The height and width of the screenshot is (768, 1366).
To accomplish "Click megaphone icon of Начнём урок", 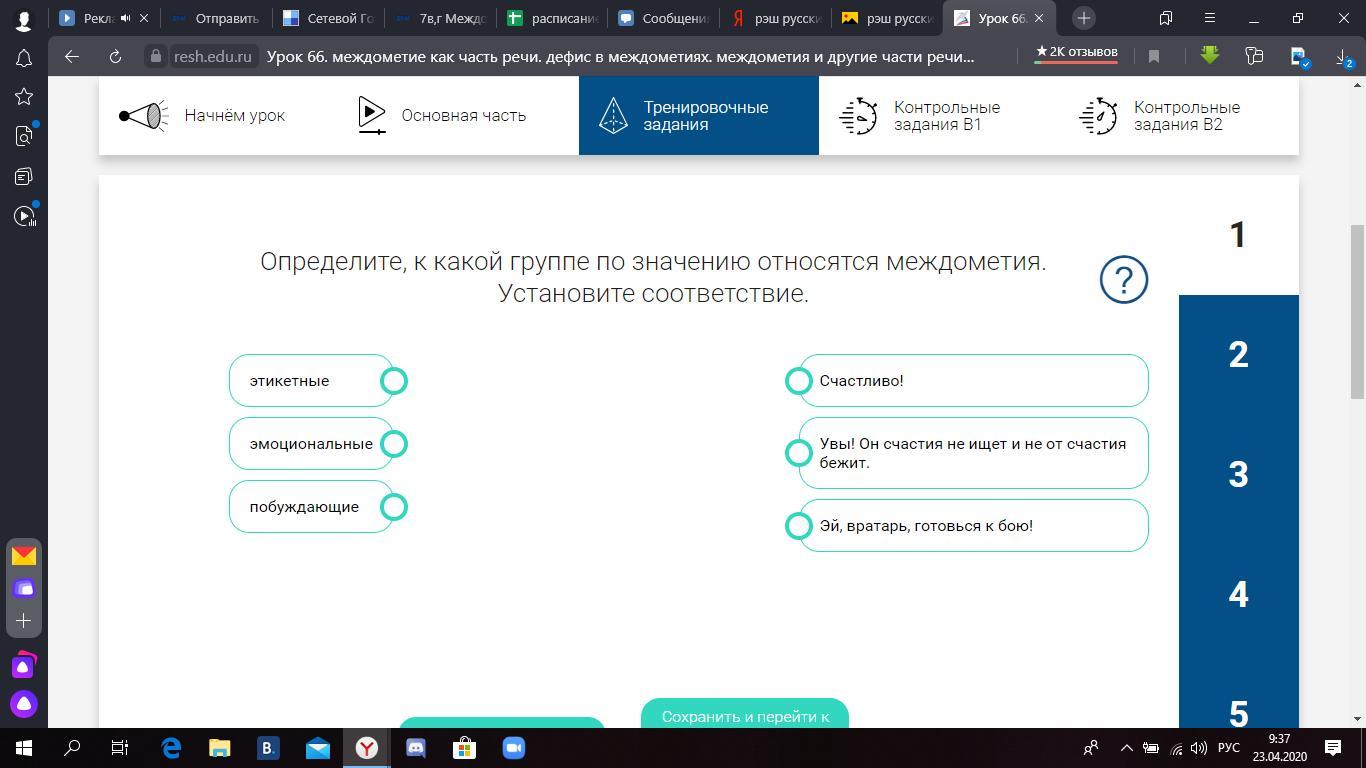I will click(x=144, y=116).
